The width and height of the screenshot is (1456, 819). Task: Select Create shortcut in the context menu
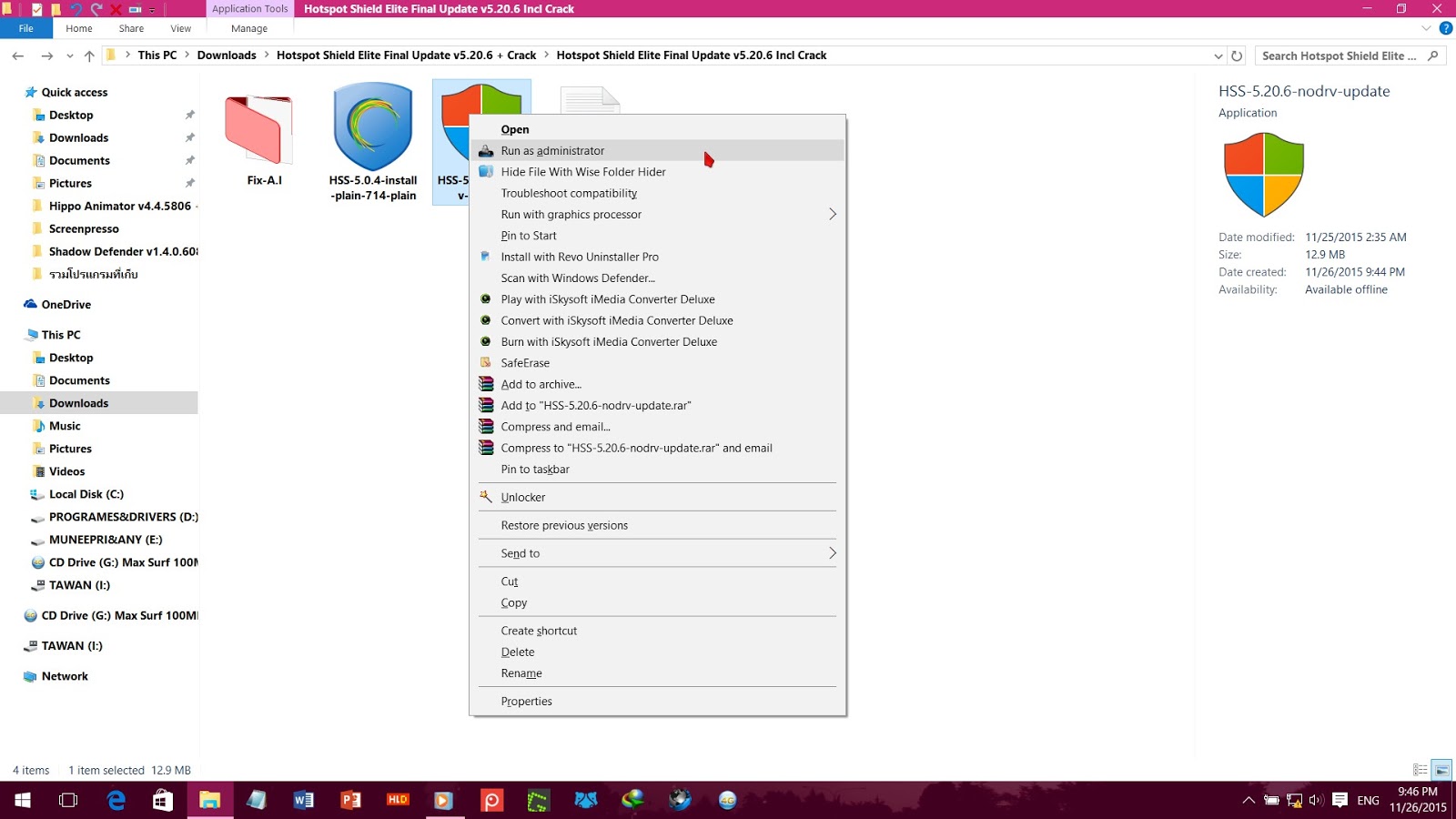pyautogui.click(x=657, y=631)
